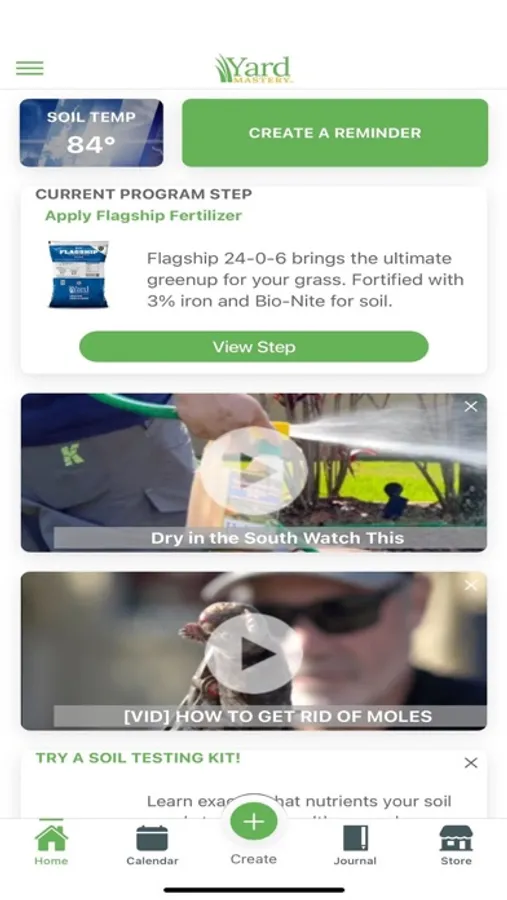The width and height of the screenshot is (507, 900).
Task: Play the How to Get Rid of Moles video
Action: click(255, 653)
